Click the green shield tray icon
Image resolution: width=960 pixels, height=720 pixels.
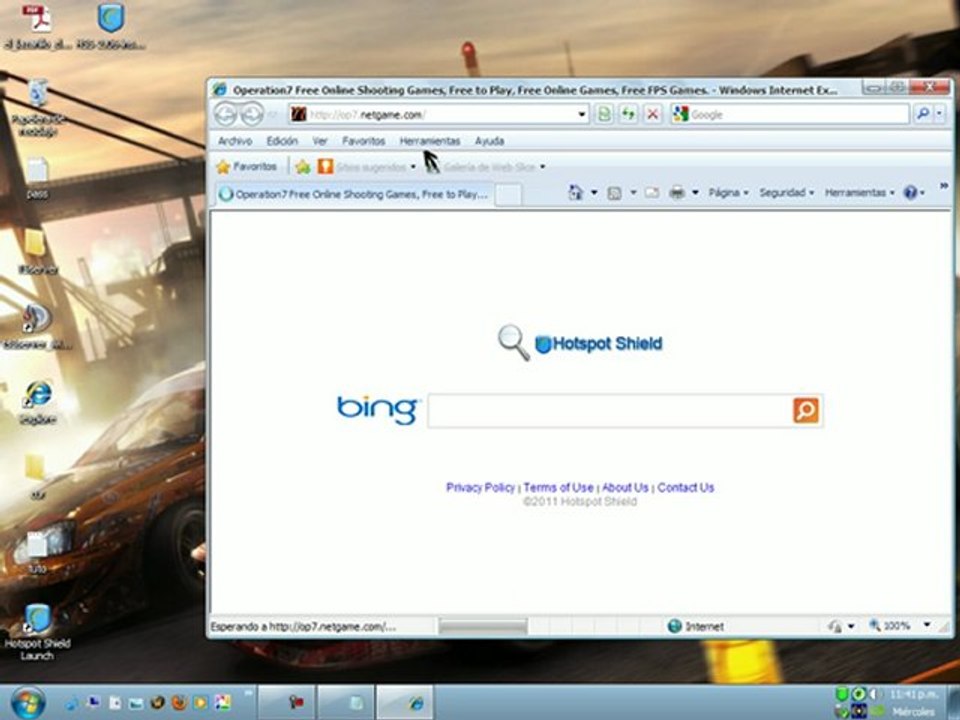click(842, 694)
